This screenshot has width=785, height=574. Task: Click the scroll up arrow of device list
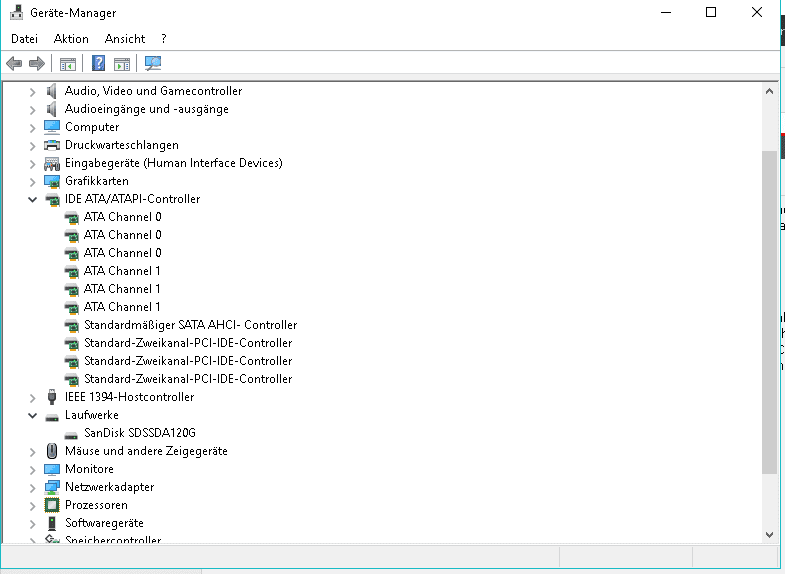click(x=769, y=91)
